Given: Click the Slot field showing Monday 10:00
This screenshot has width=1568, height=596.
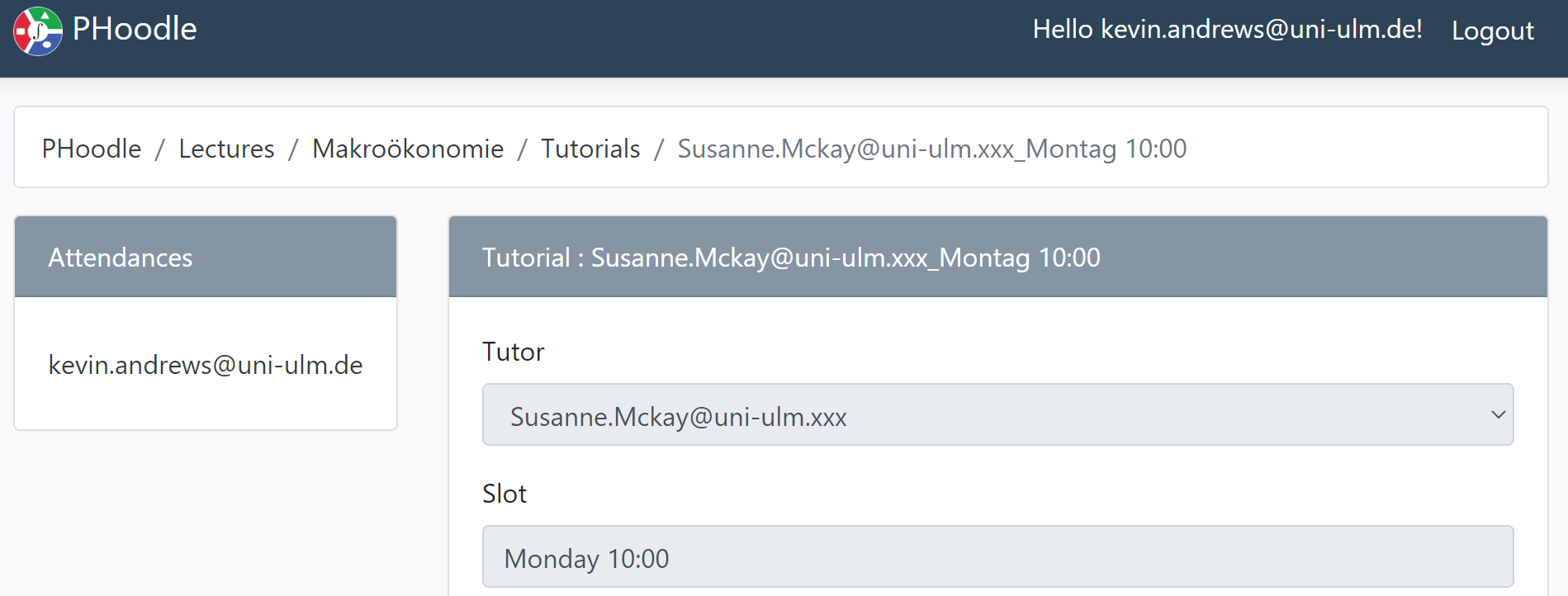Looking at the screenshot, I should [x=997, y=556].
